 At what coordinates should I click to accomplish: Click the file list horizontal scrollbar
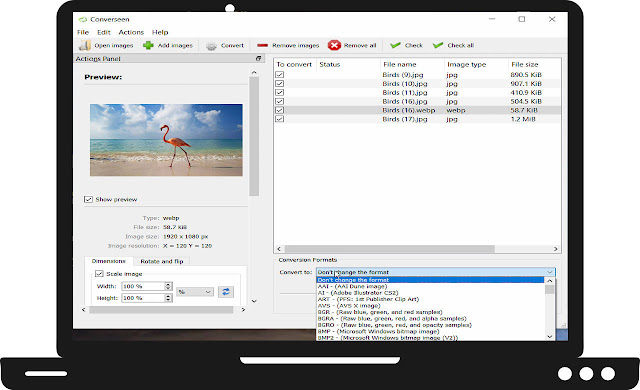(x=390, y=249)
